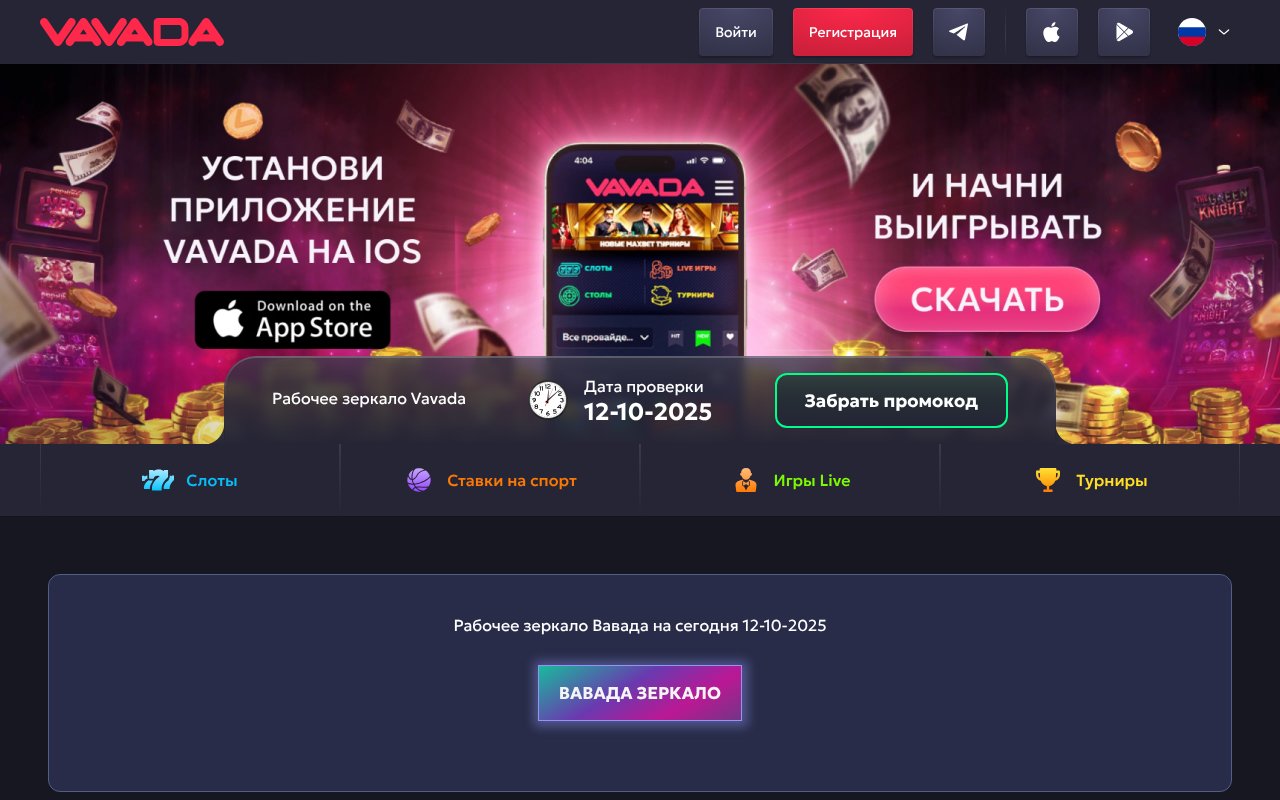Open the Apple iOS app icon button

(x=1052, y=32)
